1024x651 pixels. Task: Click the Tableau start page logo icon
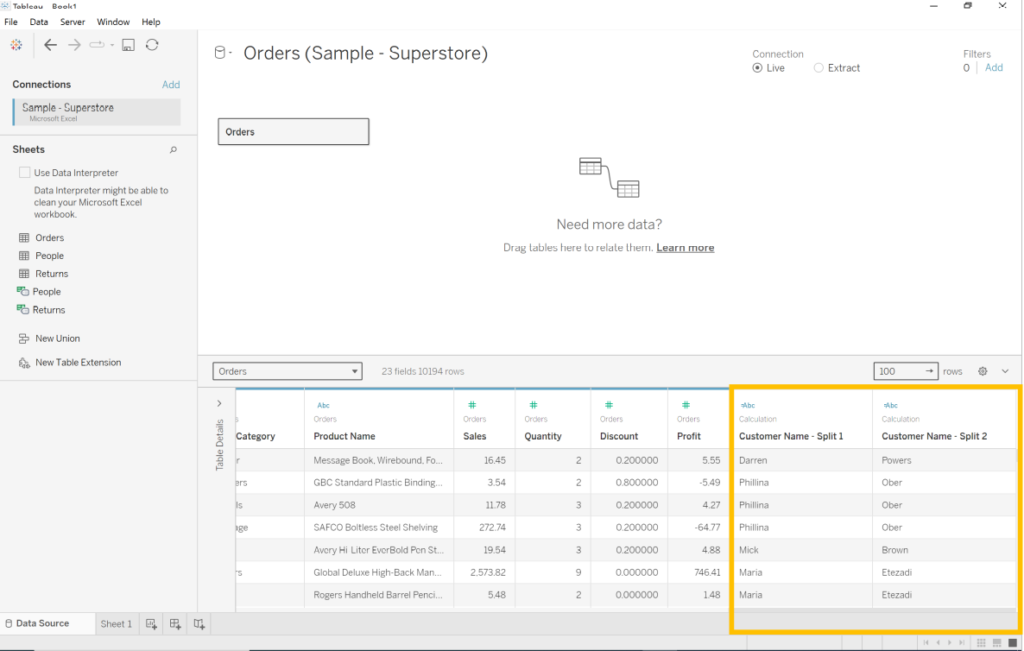point(16,45)
